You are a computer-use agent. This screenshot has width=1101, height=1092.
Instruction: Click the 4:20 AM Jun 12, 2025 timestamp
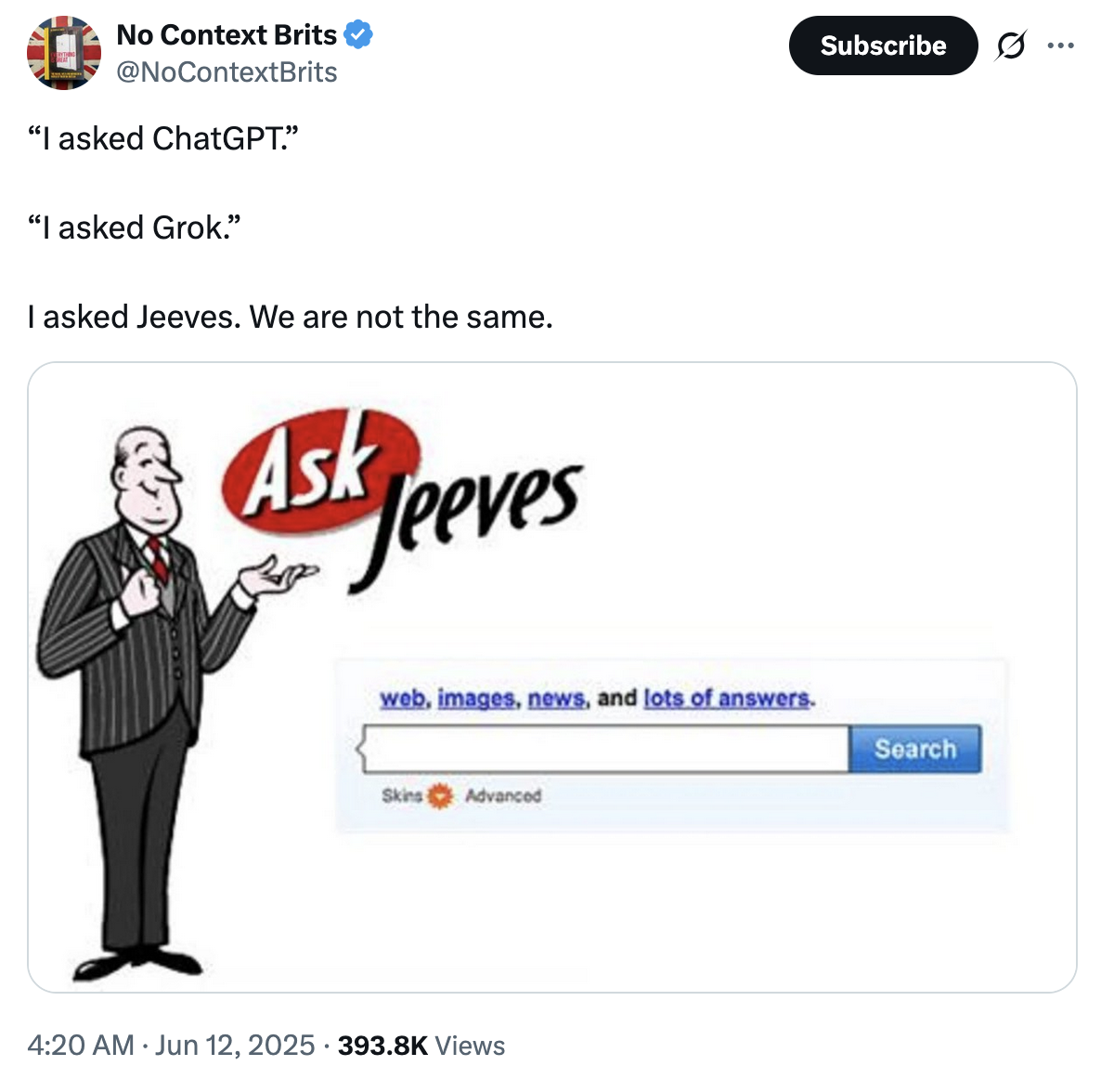pyautogui.click(x=171, y=1046)
